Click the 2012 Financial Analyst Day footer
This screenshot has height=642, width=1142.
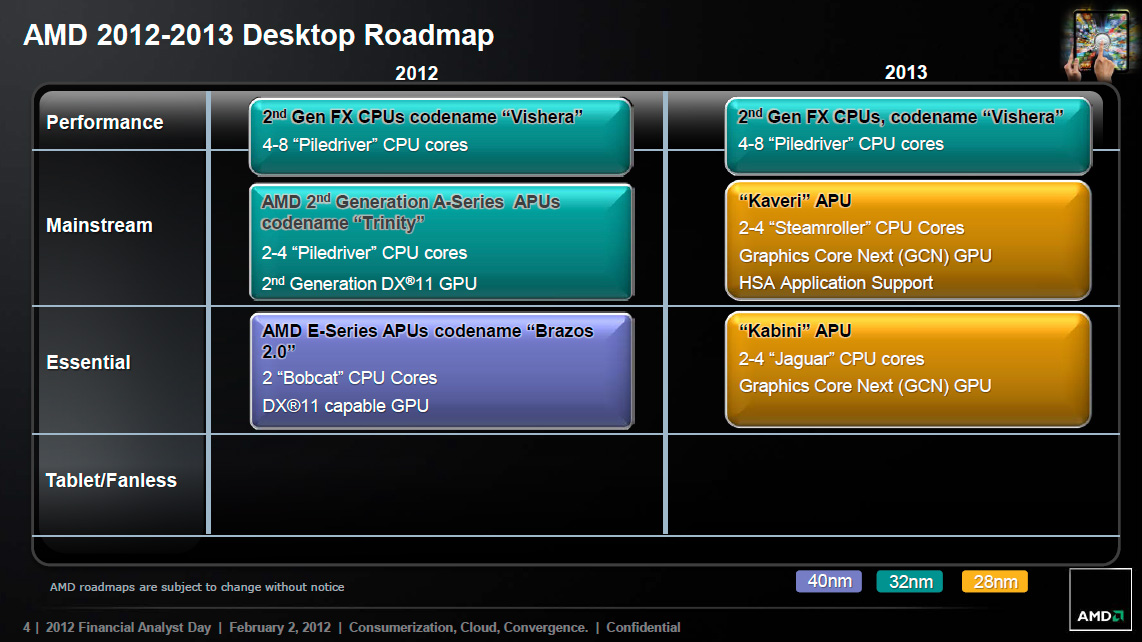click(x=128, y=627)
